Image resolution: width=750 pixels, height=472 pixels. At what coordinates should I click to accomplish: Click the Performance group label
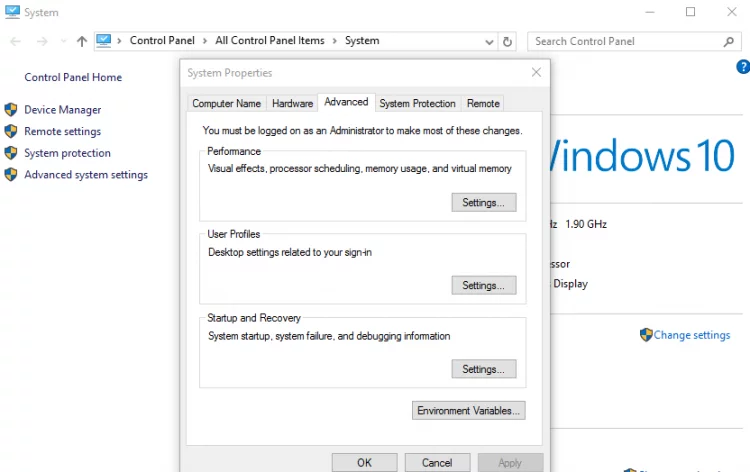click(x=234, y=151)
